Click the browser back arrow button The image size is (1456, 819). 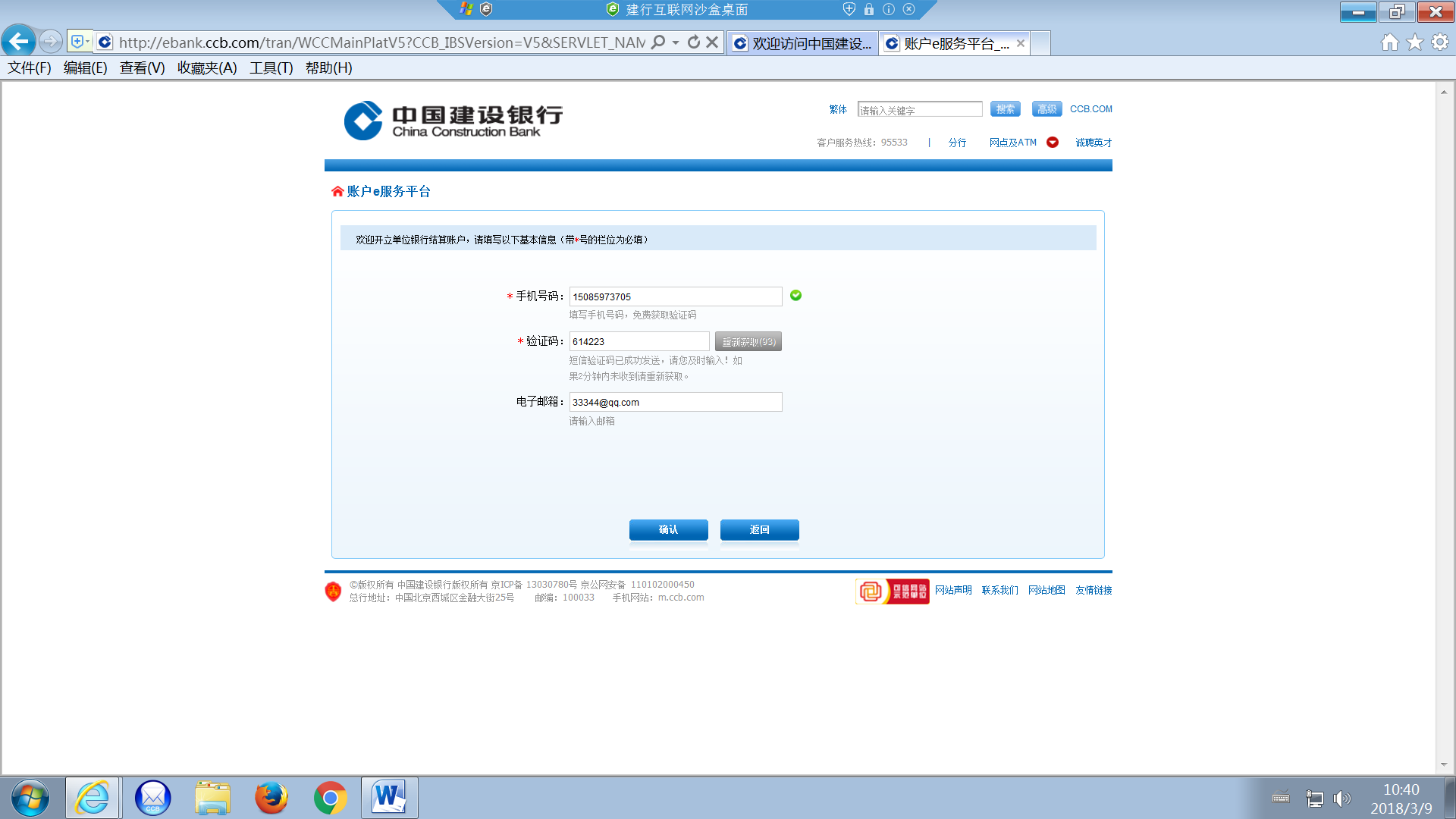click(19, 42)
